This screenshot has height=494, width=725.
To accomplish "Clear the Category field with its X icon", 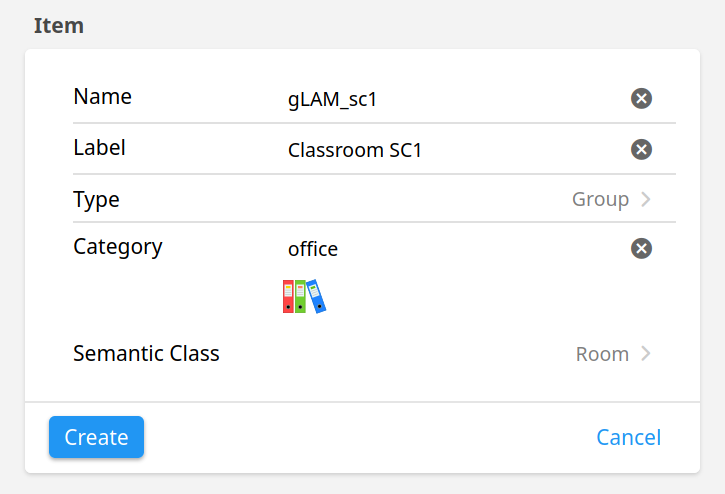I will pyautogui.click(x=641, y=248).
